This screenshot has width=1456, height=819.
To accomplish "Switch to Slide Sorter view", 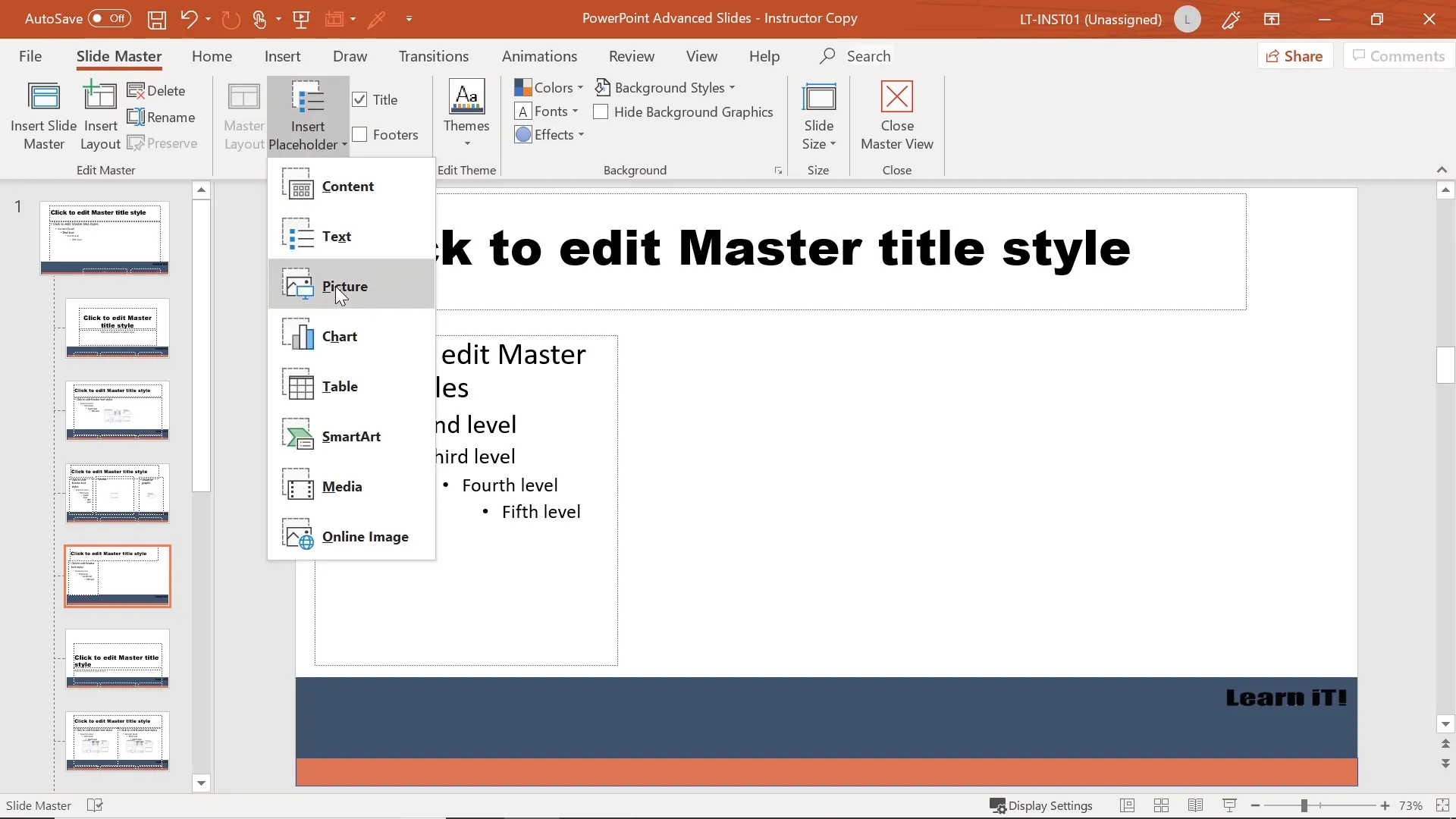I will point(1161,805).
